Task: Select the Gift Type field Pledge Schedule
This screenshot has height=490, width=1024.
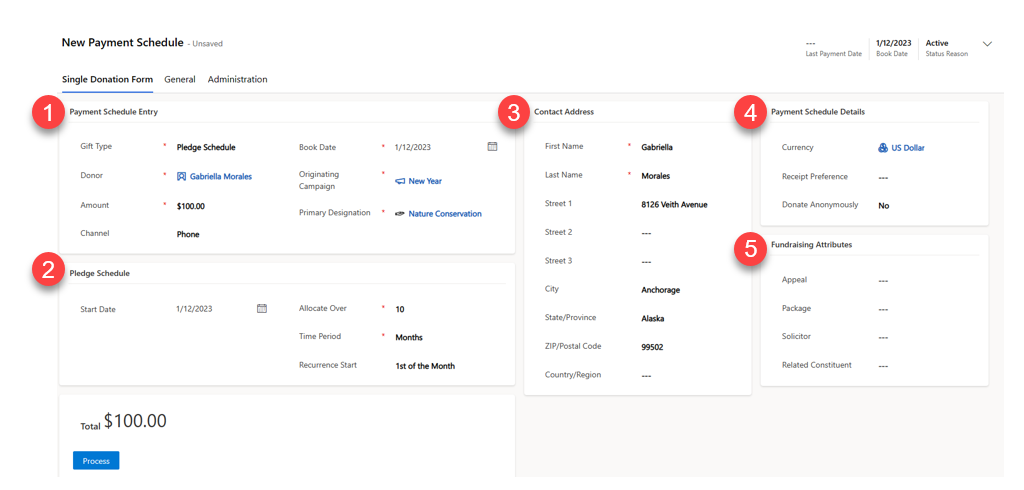Action: pyautogui.click(x=206, y=147)
